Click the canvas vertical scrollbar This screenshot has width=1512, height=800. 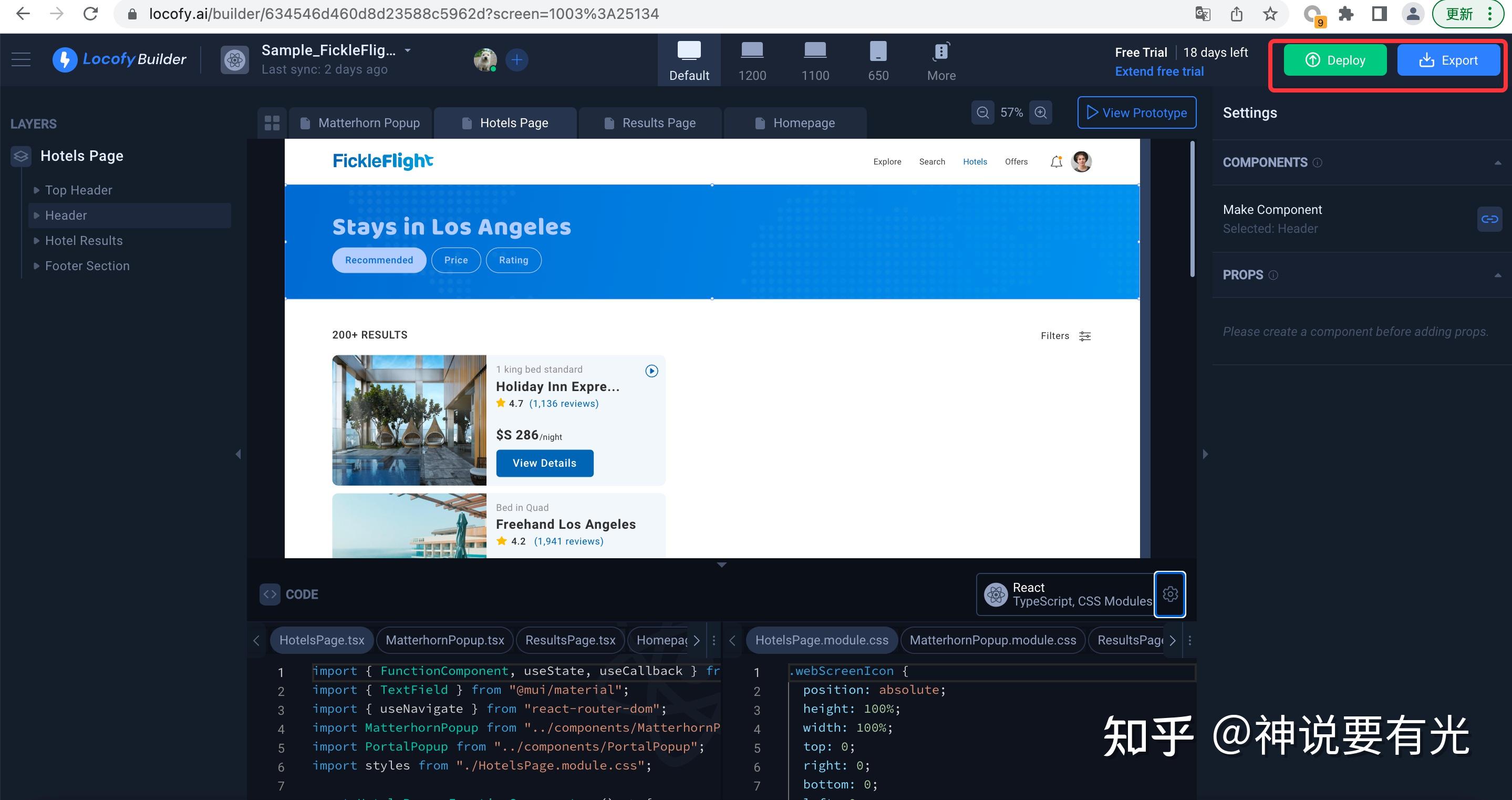point(1192,209)
